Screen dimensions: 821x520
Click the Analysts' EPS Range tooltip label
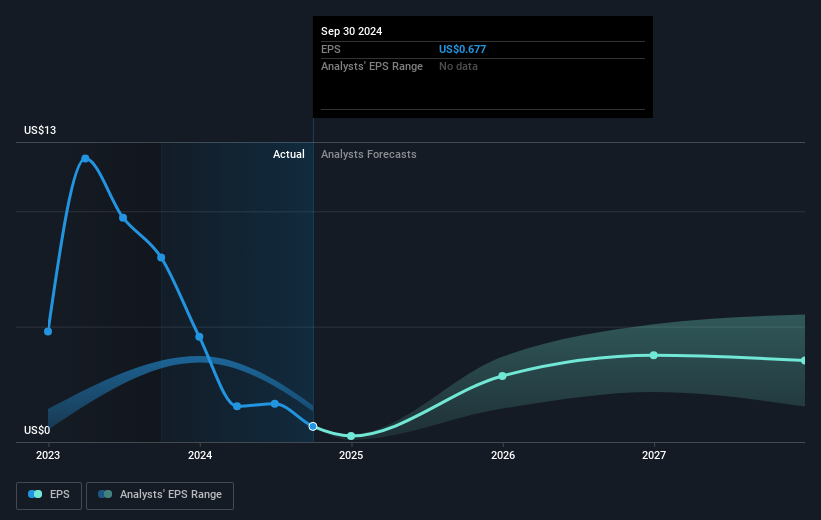(x=372, y=67)
